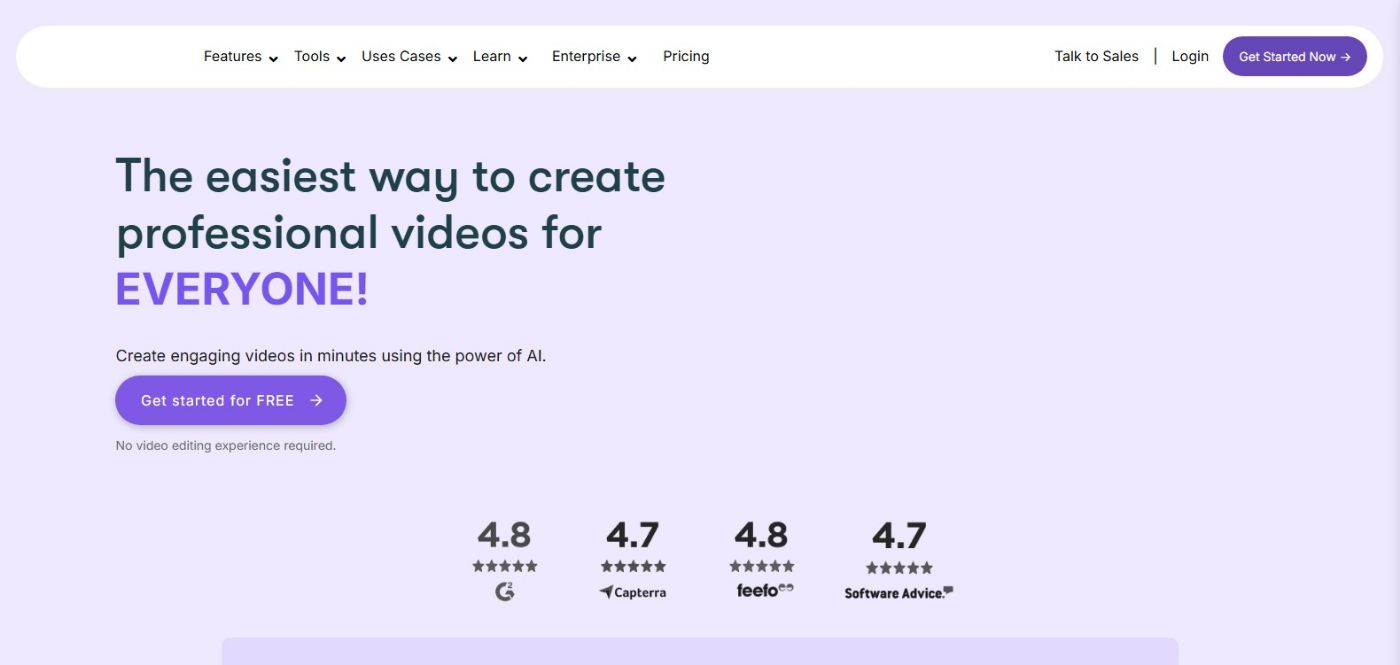Click the Capterra logo

tap(632, 592)
